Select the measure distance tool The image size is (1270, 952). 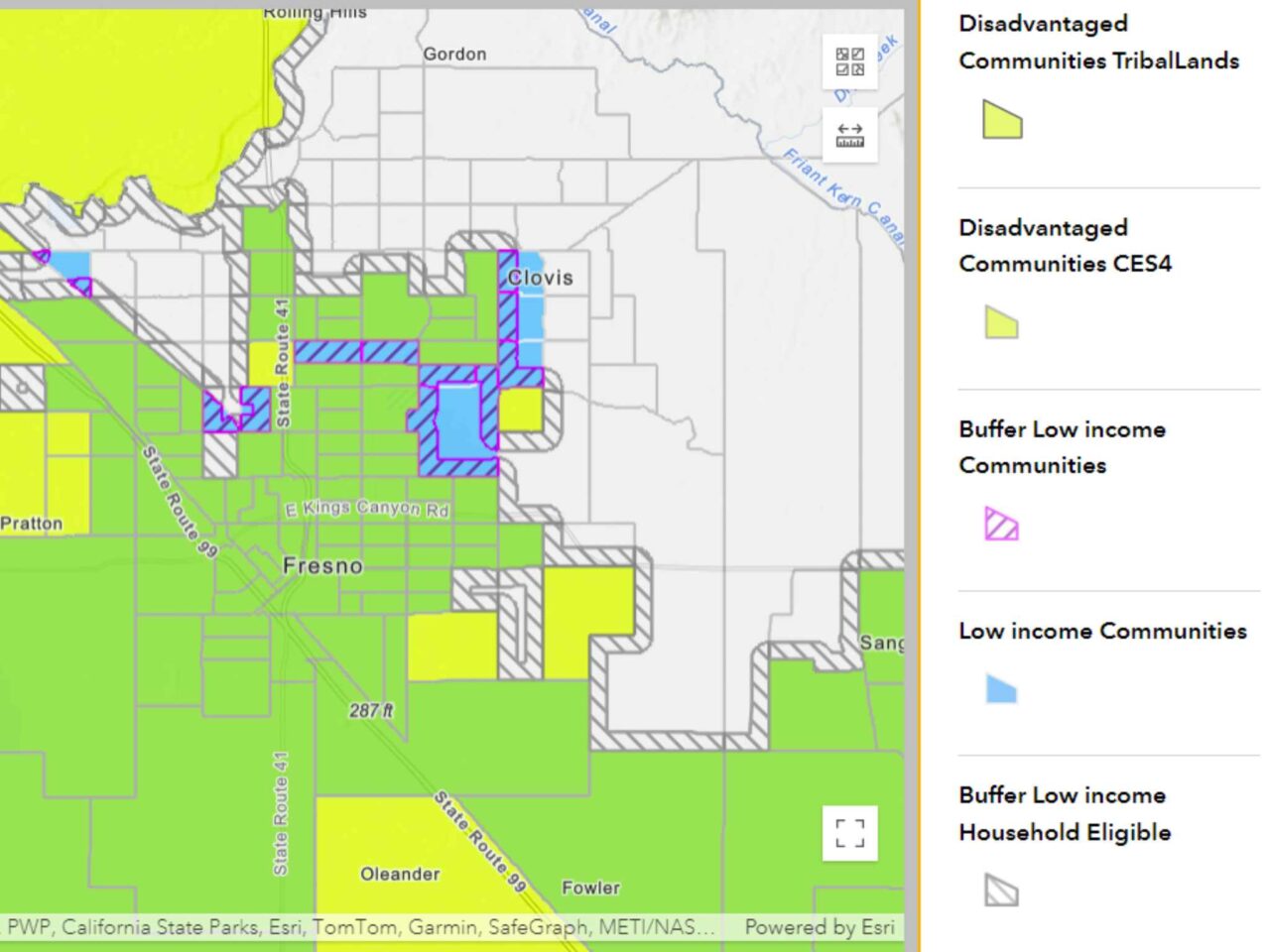pos(851,133)
